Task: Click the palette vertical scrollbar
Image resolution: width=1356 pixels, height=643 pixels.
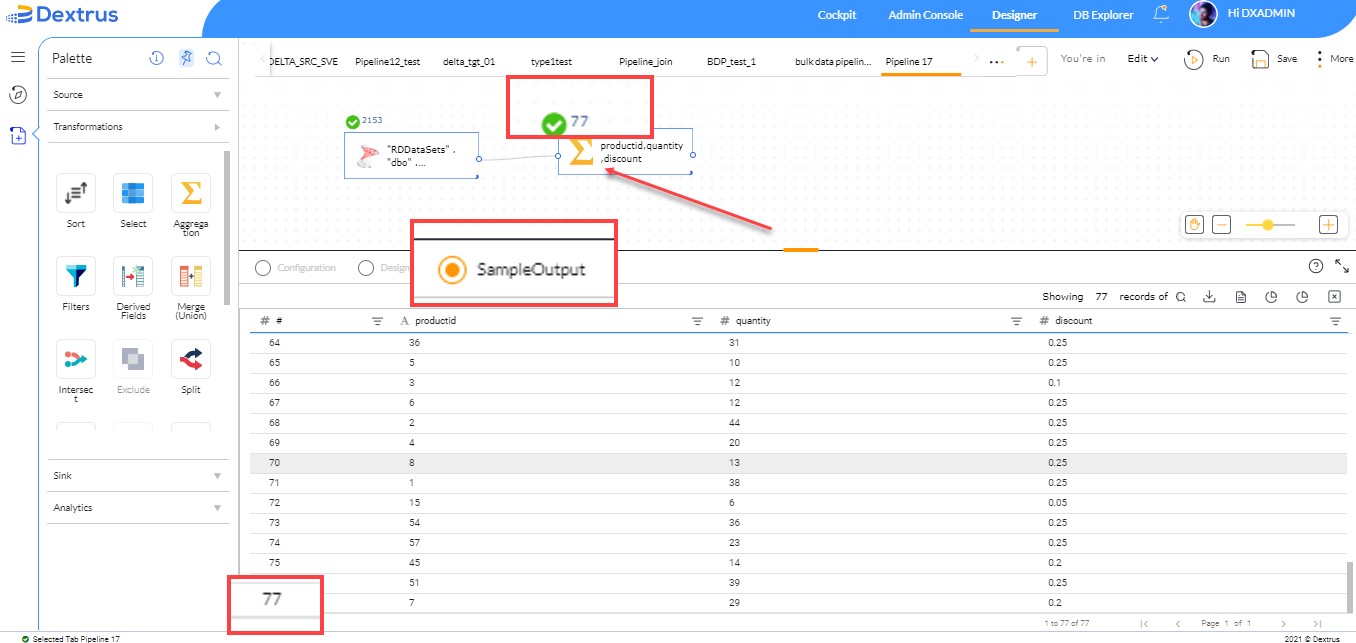Action: (x=227, y=227)
